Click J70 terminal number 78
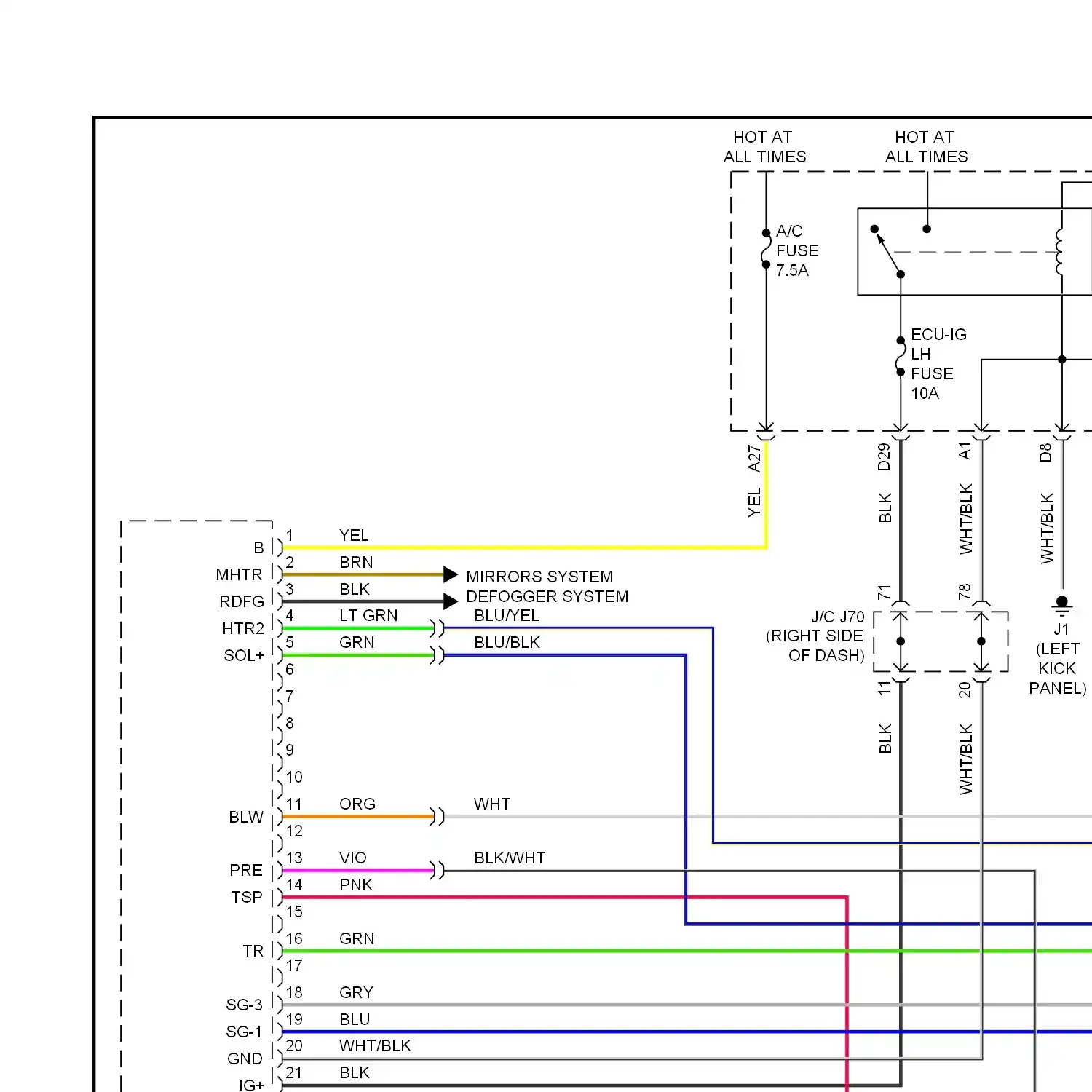 tap(965, 591)
